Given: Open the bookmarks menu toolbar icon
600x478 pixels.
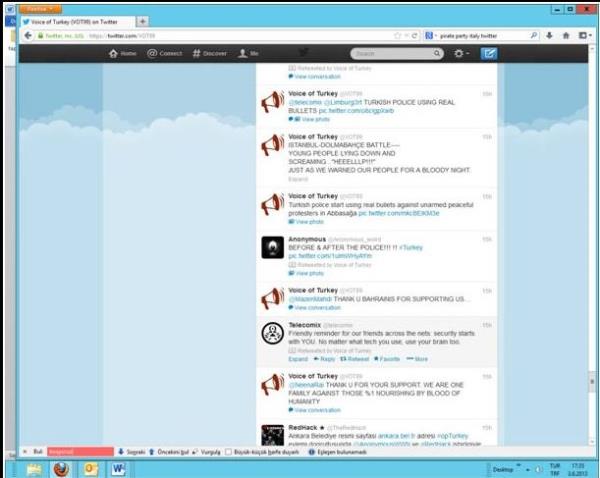Looking at the screenshot, I should [x=585, y=36].
